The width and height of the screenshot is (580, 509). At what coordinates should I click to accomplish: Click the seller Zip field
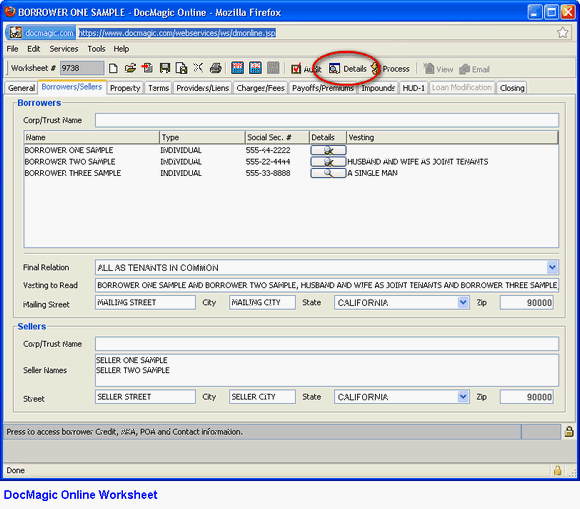tap(526, 397)
